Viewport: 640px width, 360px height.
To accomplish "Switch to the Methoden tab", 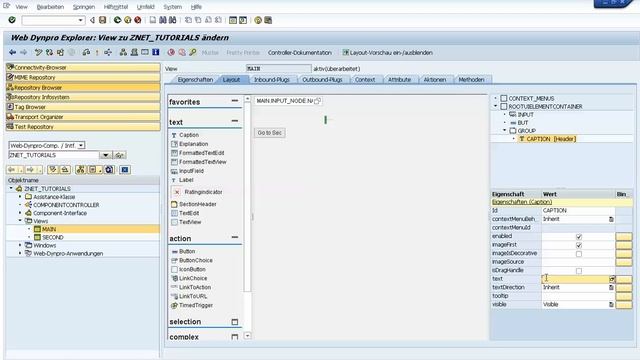I will [471, 80].
